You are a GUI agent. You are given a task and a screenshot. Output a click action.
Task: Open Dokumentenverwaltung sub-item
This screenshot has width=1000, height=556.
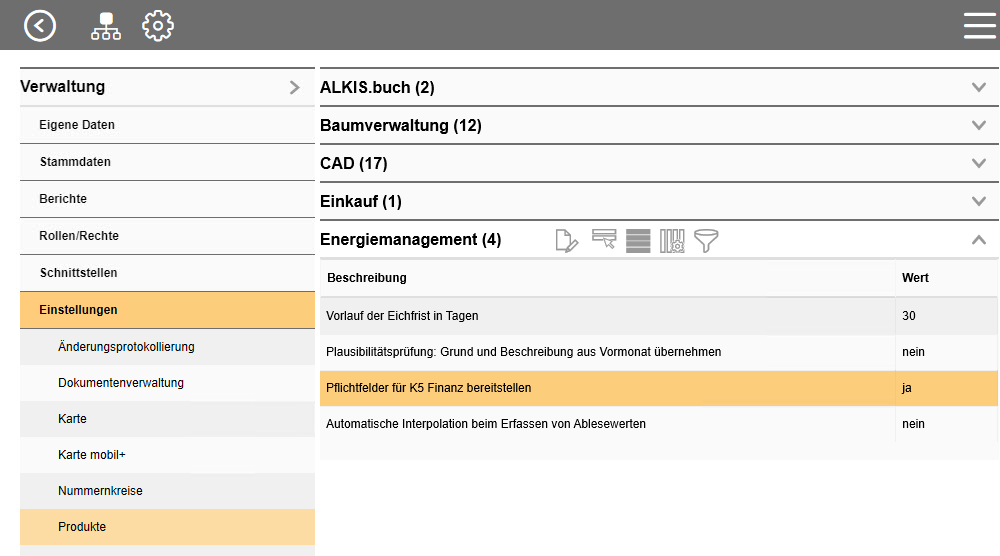point(167,383)
